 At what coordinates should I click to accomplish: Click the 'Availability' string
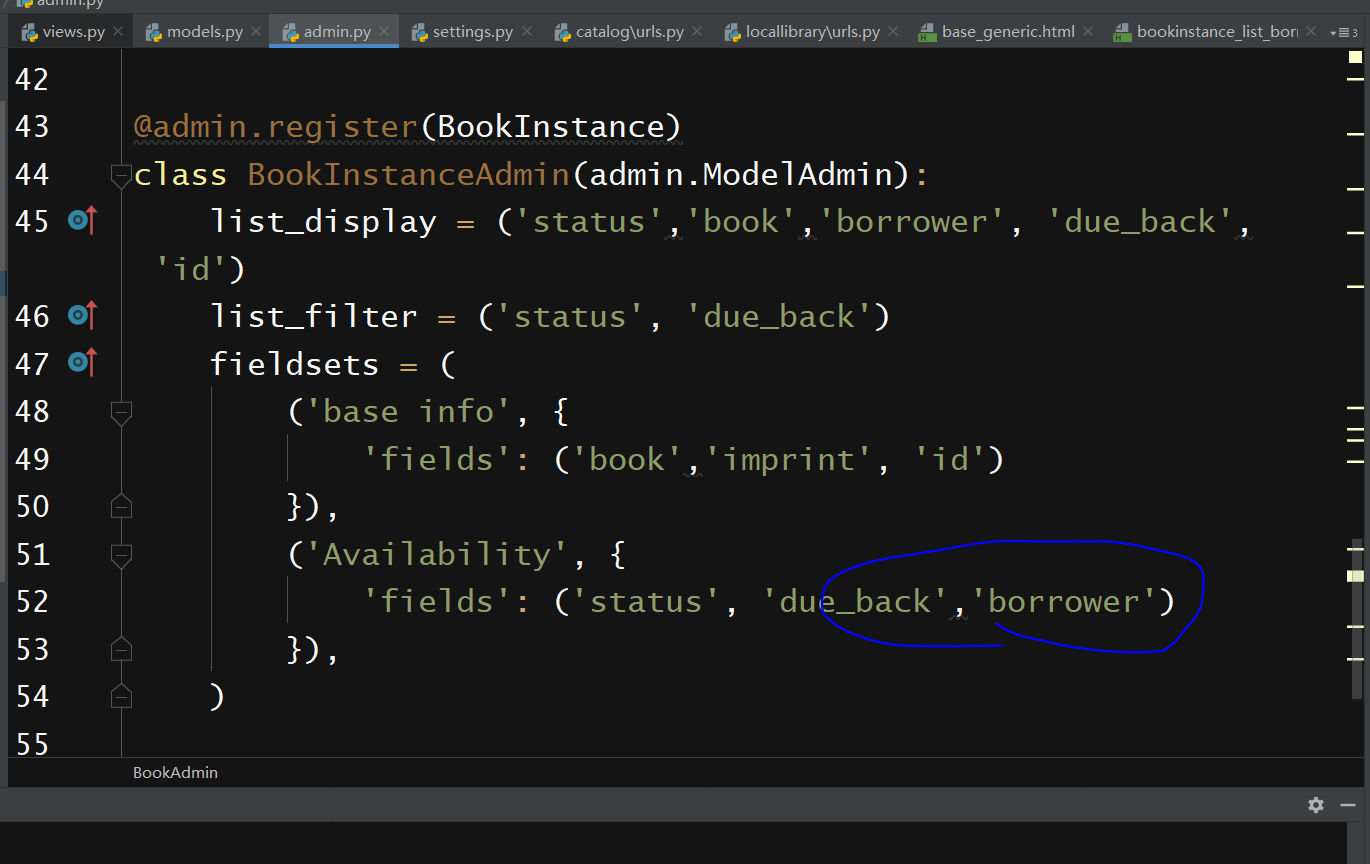point(437,554)
